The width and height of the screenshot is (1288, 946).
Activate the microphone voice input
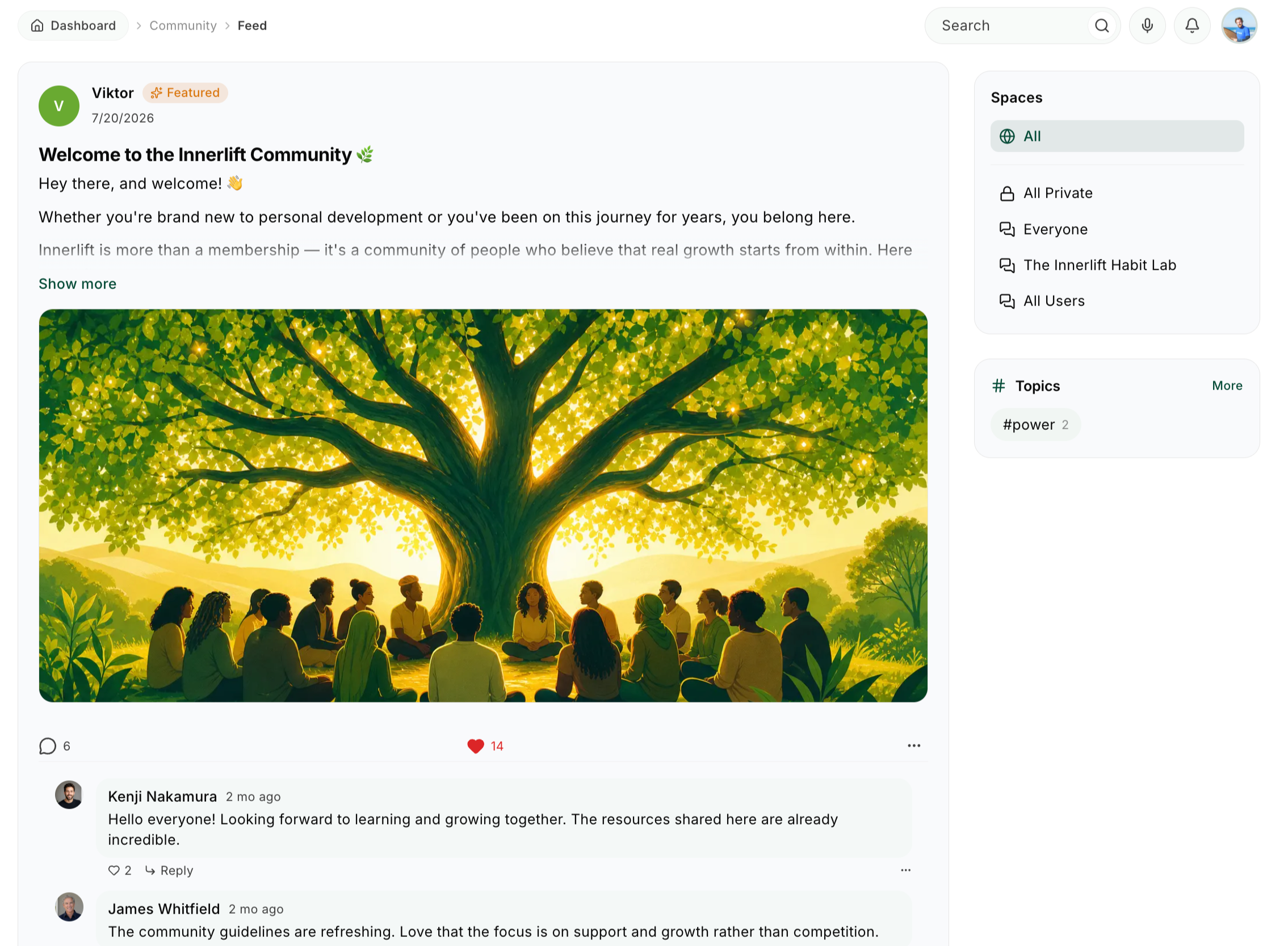point(1147,26)
